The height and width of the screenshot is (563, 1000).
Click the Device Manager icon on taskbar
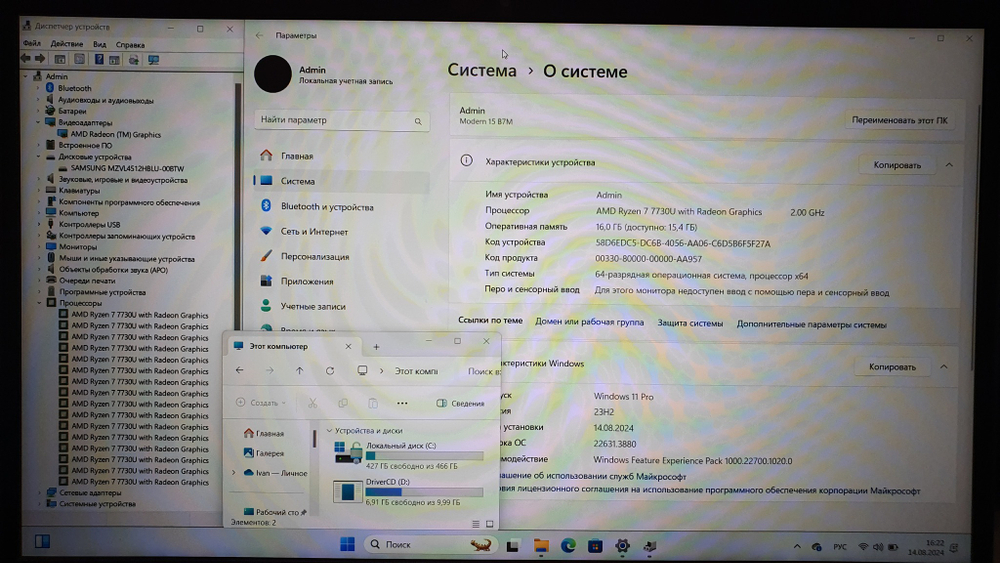tap(650, 546)
